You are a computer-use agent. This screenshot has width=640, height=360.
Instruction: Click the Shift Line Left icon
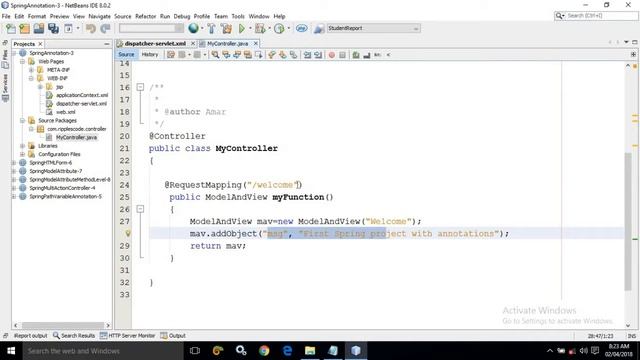click(307, 55)
